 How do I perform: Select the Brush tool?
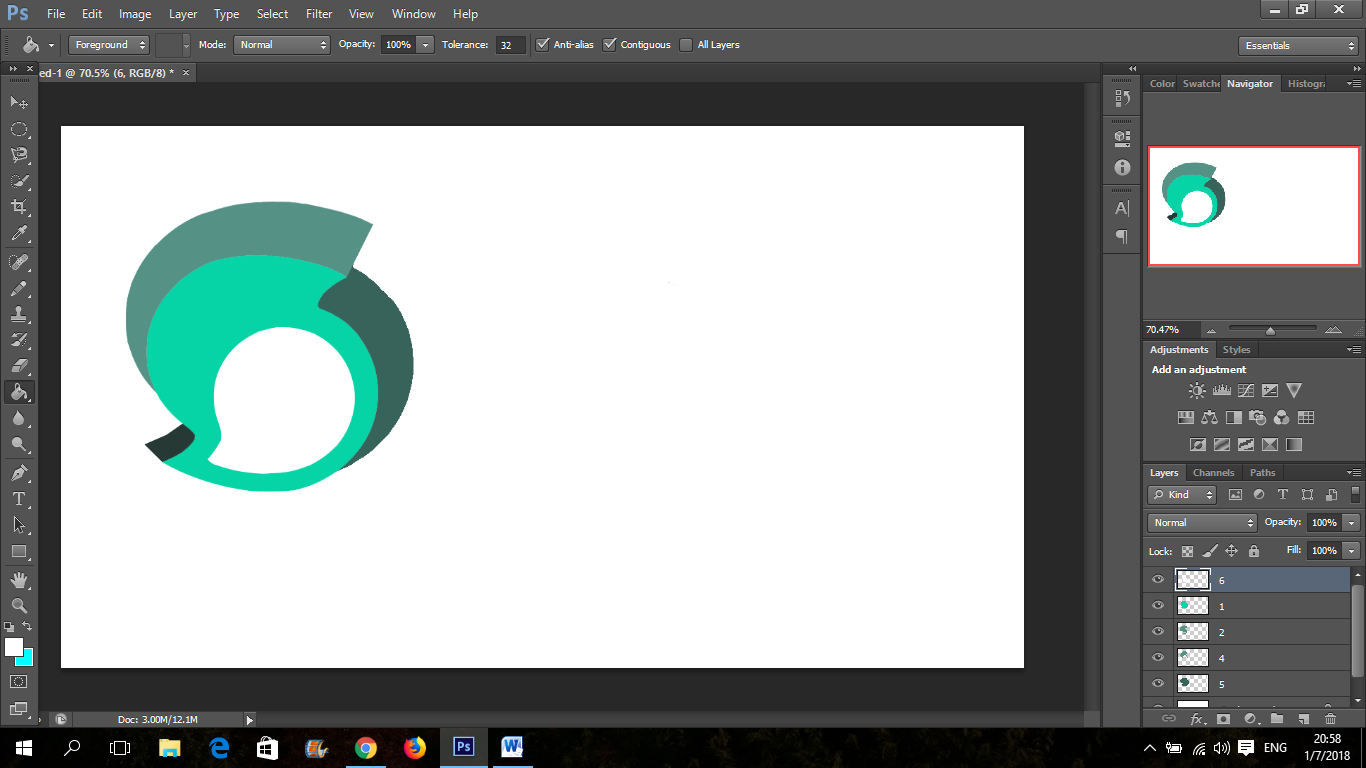click(19, 288)
